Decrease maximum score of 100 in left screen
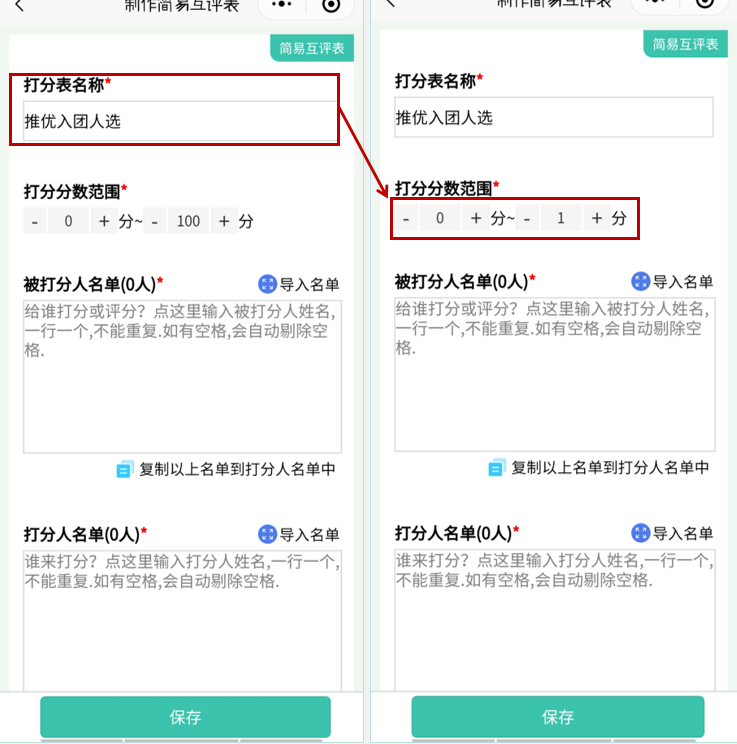Screen dimensions: 737x744 pyautogui.click(x=155, y=221)
